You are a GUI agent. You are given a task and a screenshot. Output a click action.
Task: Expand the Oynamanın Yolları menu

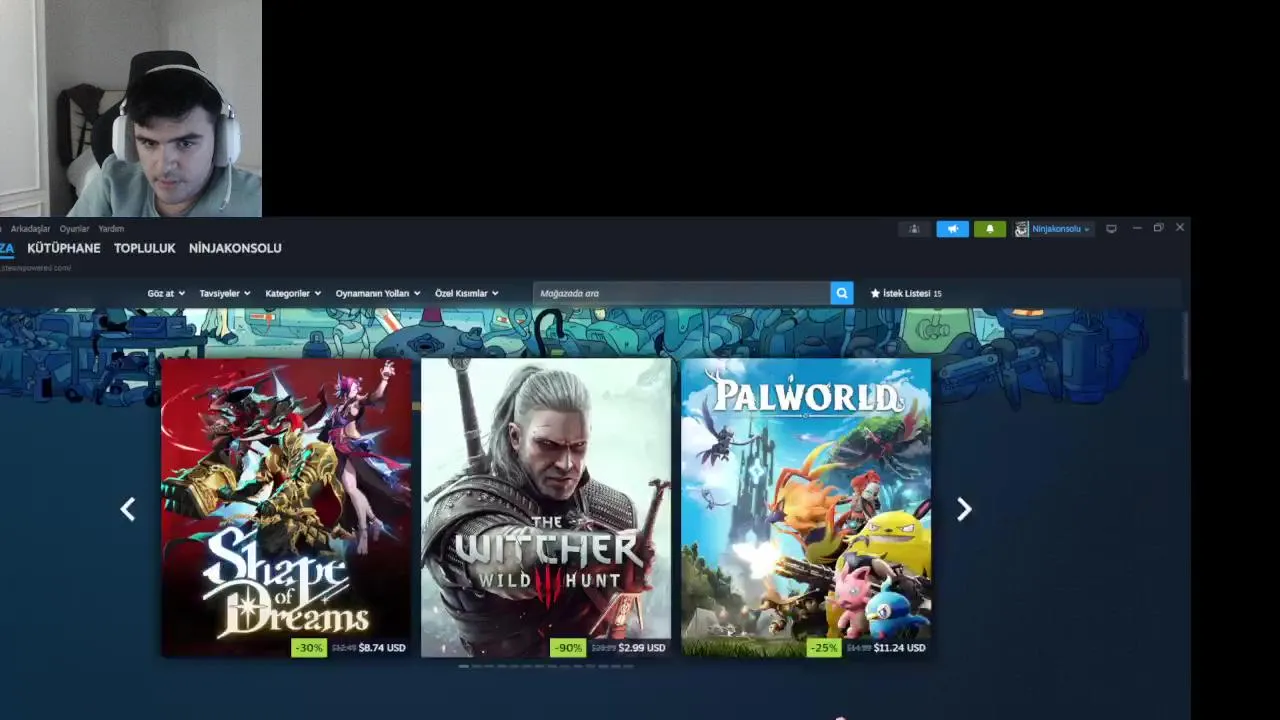[x=378, y=294]
